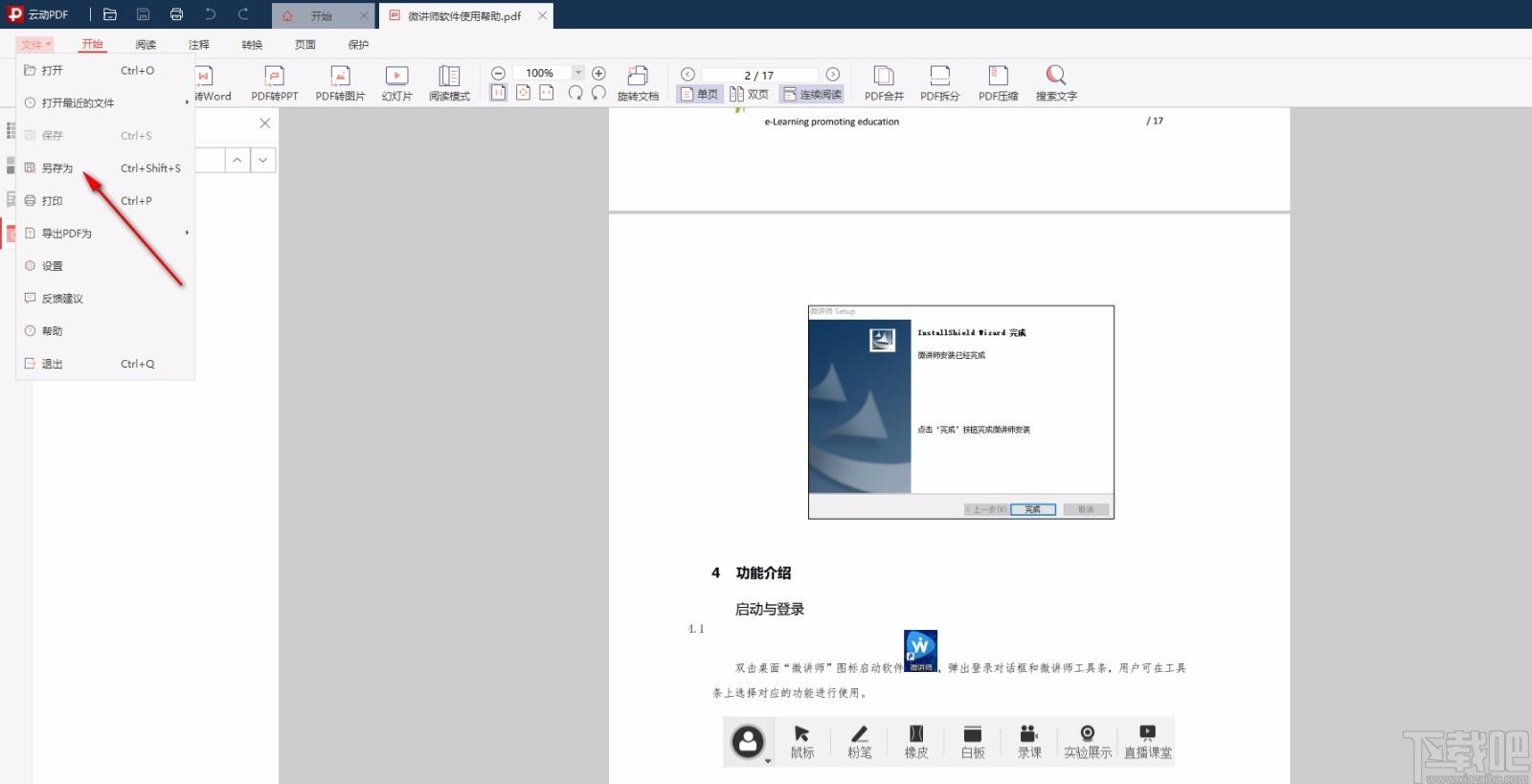Image resolution: width=1532 pixels, height=784 pixels.
Task: Select 帮助 menu entry
Action: click(106, 330)
